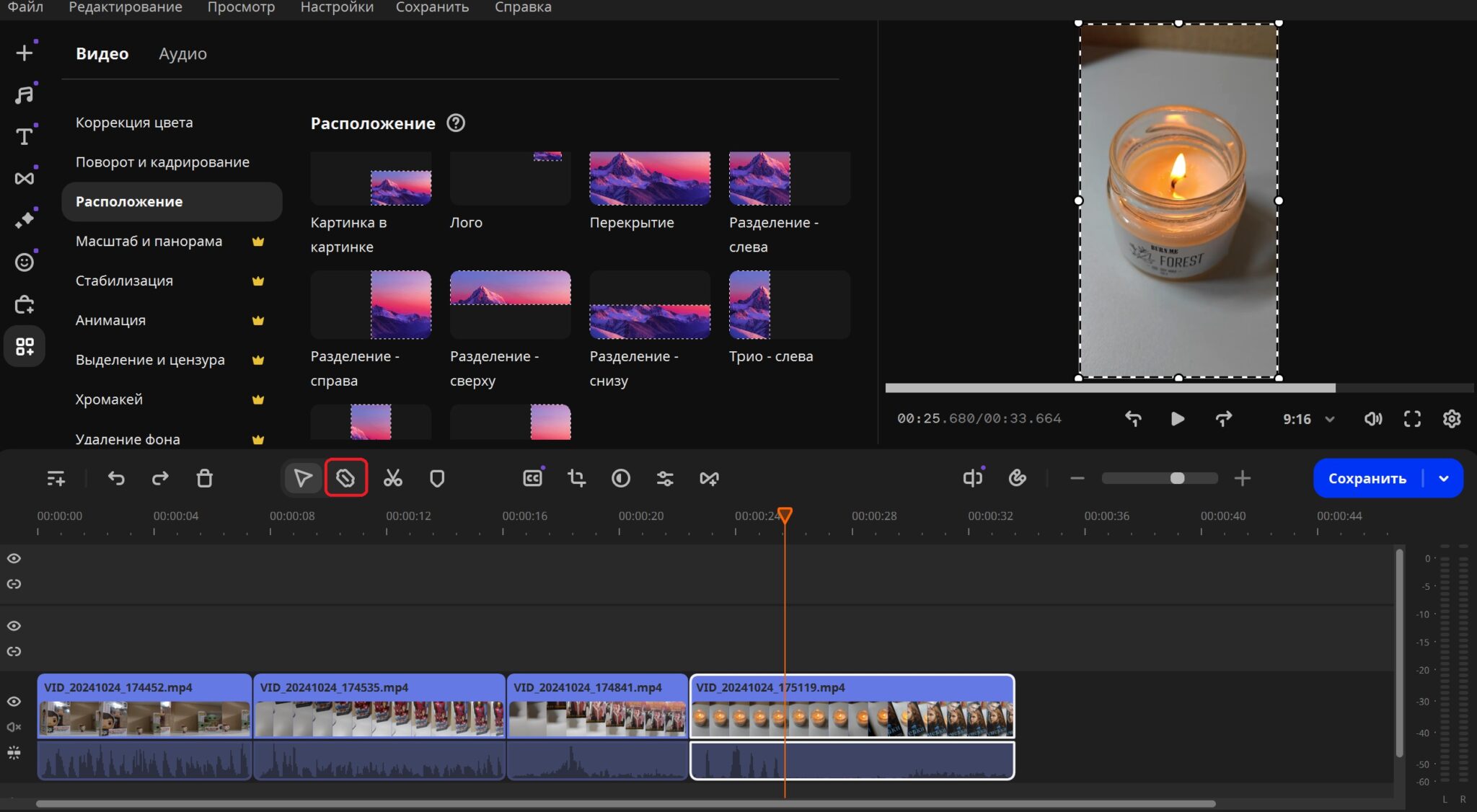Delete selected clip with trash icon

pyautogui.click(x=205, y=478)
